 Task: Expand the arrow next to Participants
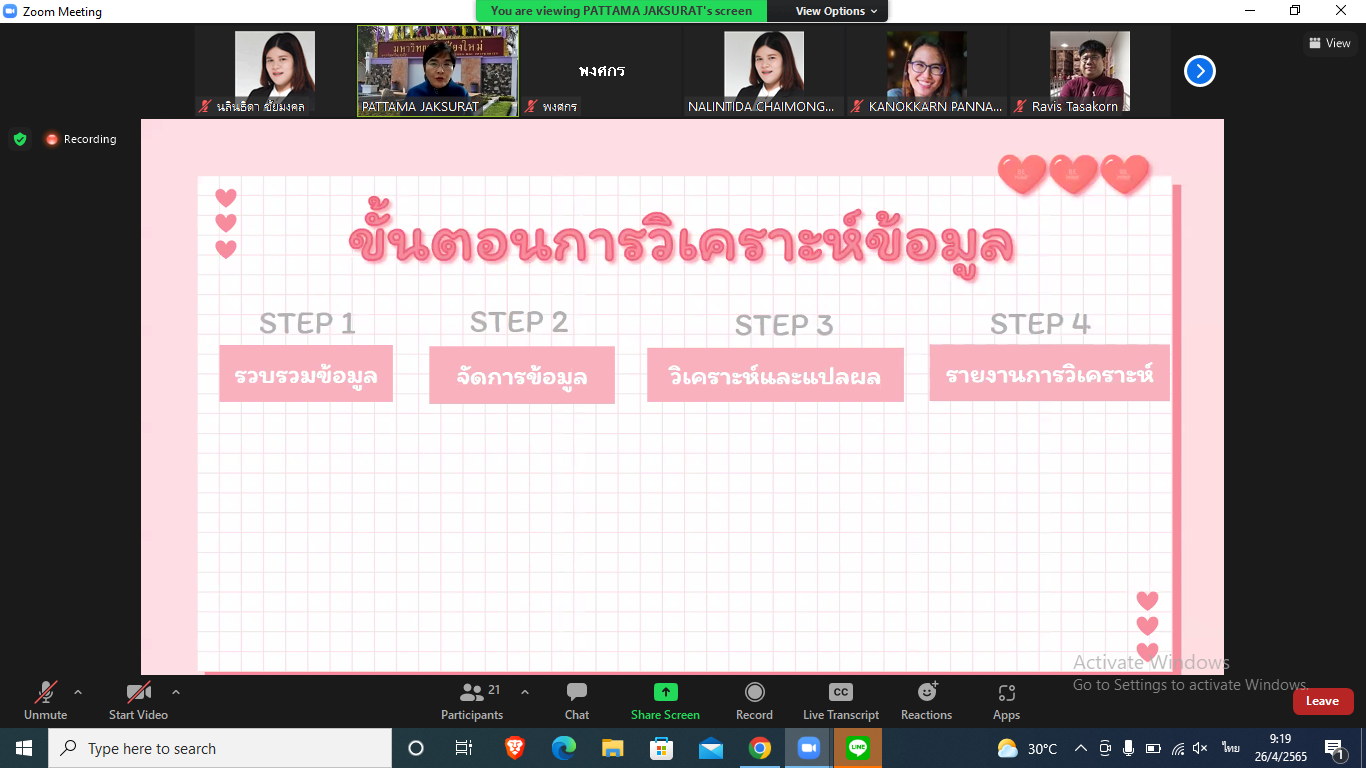(x=525, y=692)
